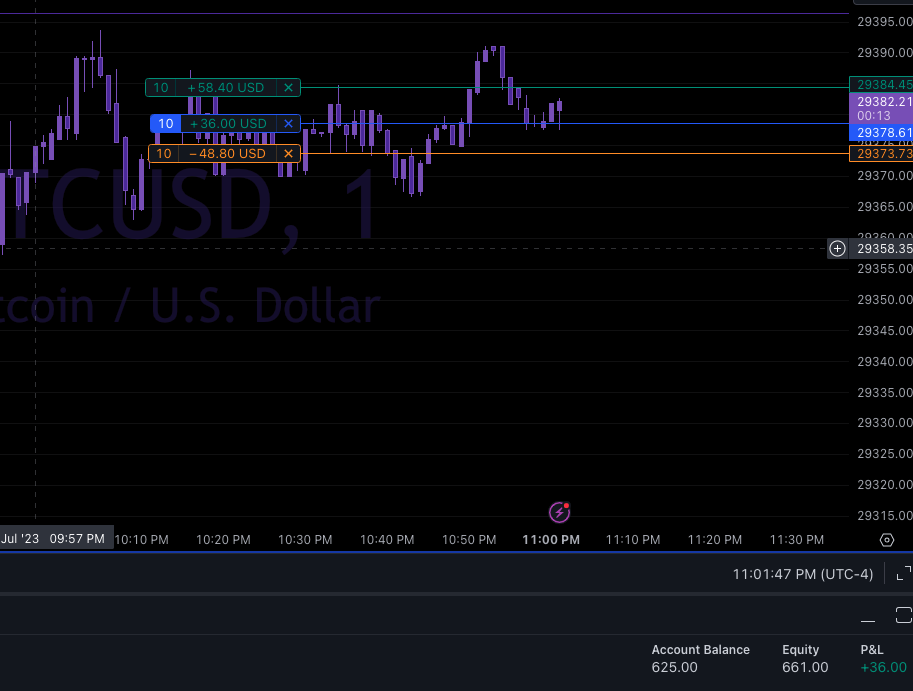Click the 10:50 PM time axis label
Viewport: 913px width, 691px height.
pos(469,540)
